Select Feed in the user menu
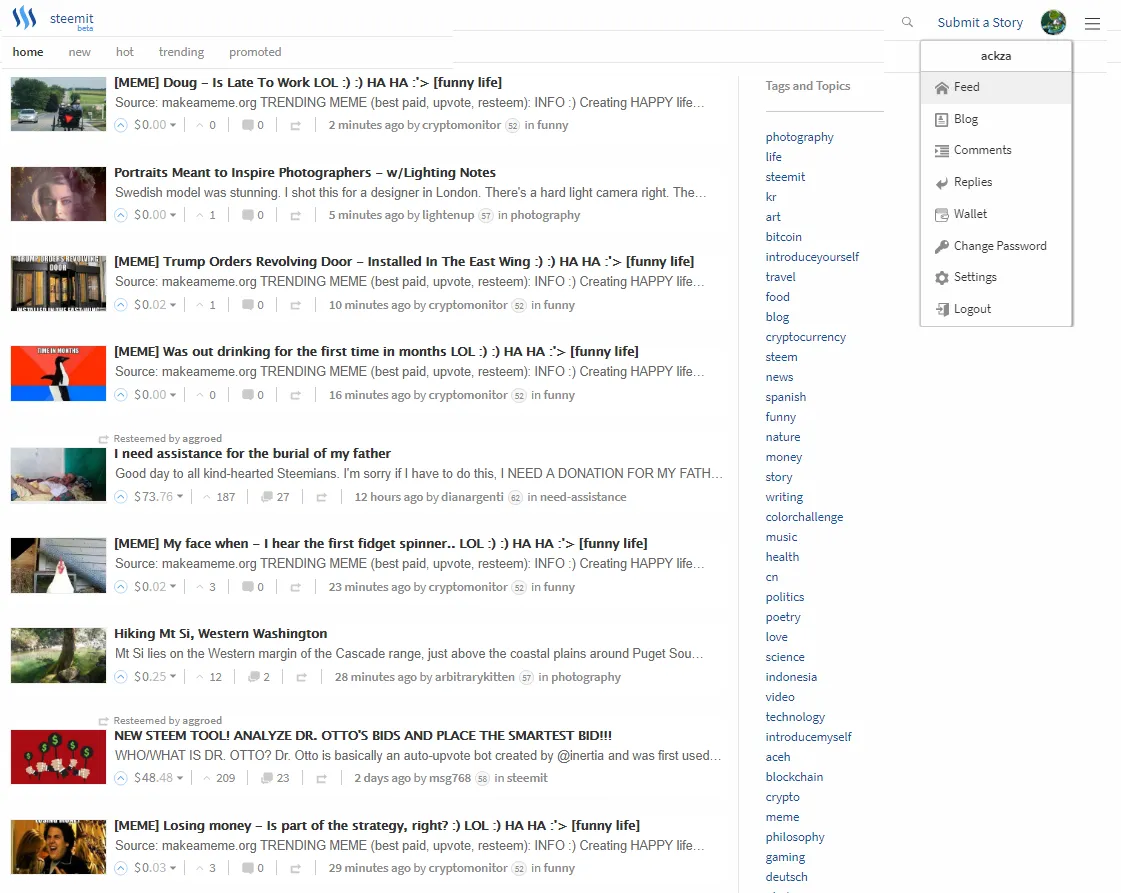The image size is (1121, 893). [996, 87]
